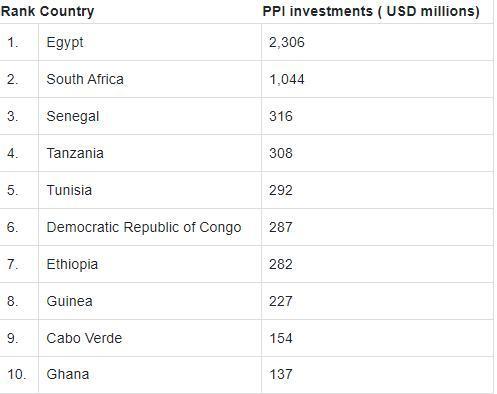Click the Cabo Verde entry
The height and width of the screenshot is (394, 497).
84,338
